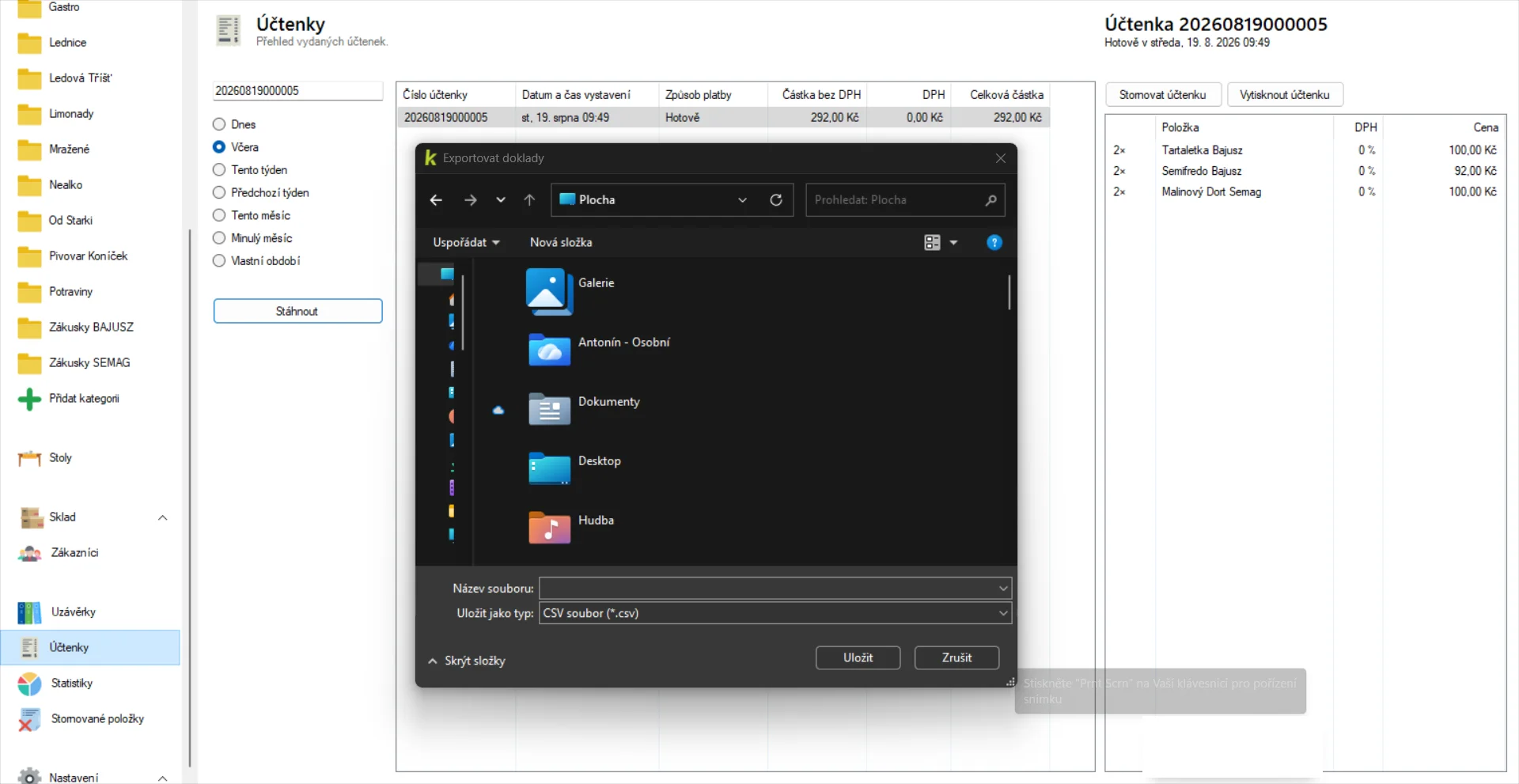
Task: Open the Stornované položky icon
Action: 29,719
